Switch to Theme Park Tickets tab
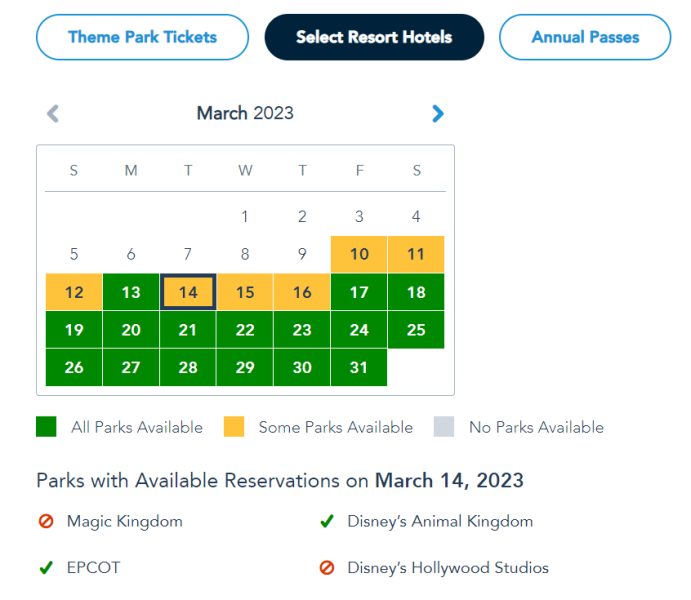This screenshot has width=691, height=600. pos(142,38)
